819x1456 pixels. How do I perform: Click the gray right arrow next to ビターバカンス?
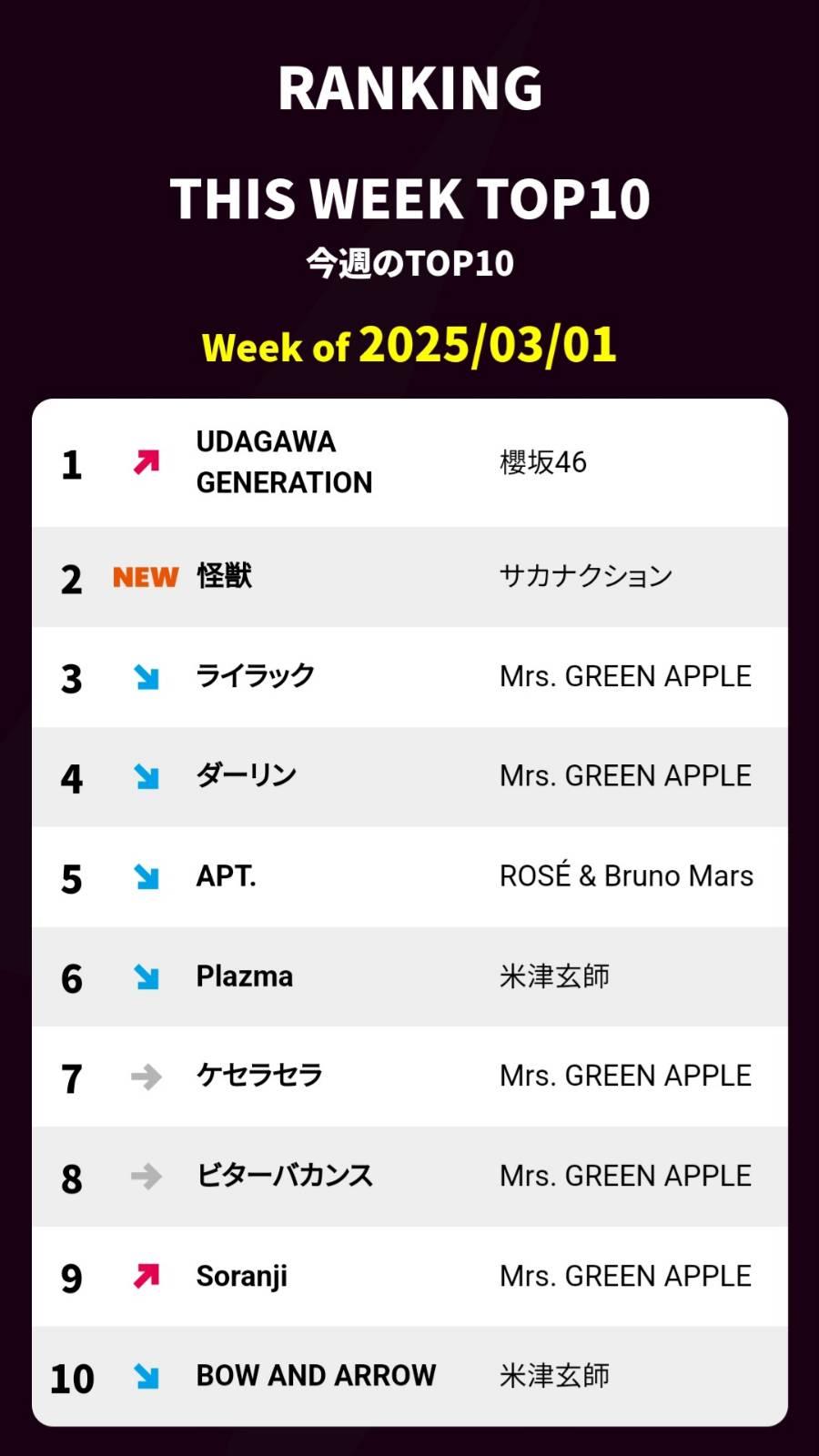[147, 1177]
